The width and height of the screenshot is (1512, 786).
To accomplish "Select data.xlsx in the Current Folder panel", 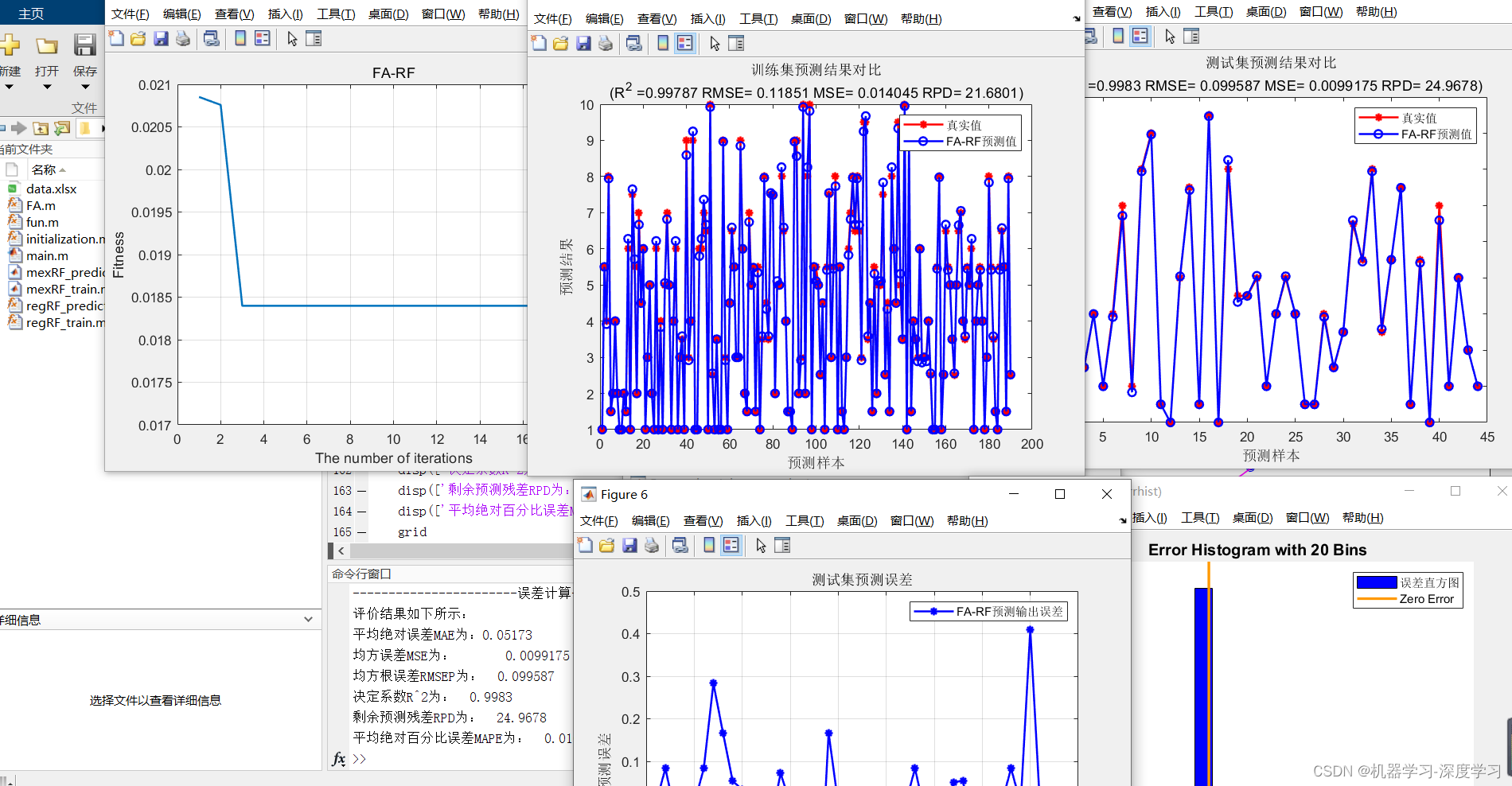I will (51, 189).
